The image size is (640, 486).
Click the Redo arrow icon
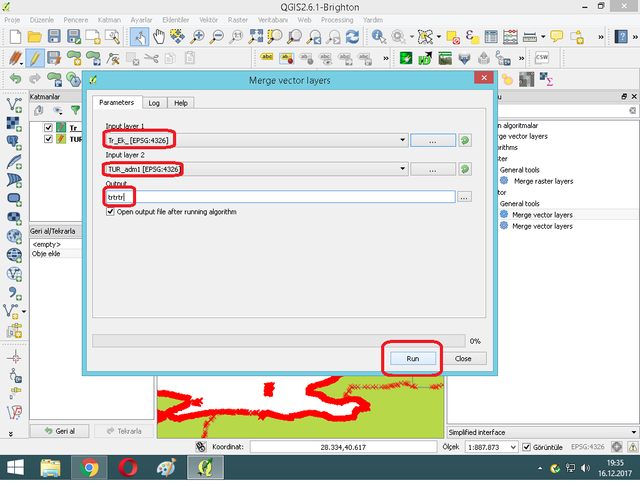point(35,78)
